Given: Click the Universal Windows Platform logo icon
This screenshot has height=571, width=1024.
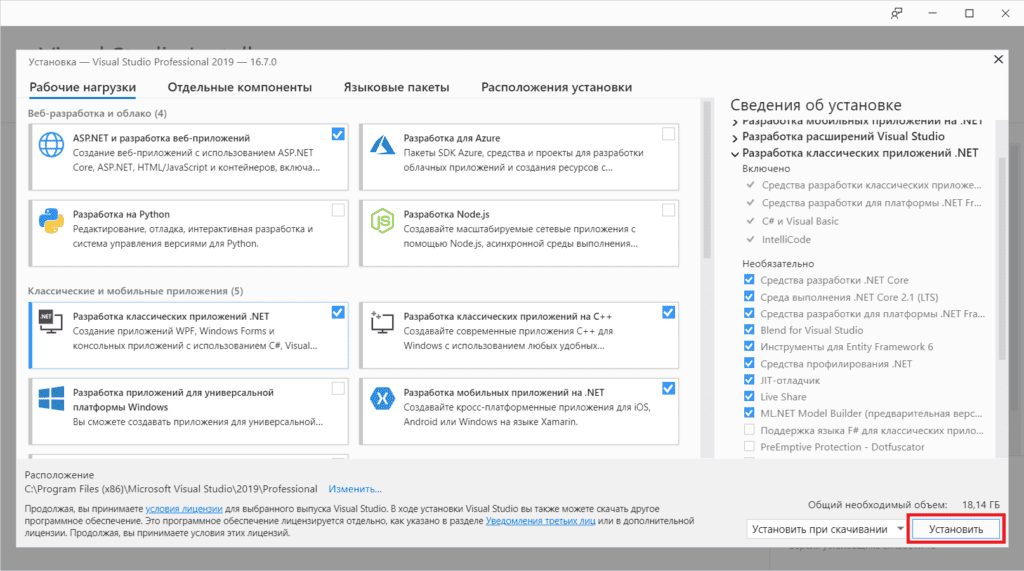Looking at the screenshot, I should coord(51,398).
